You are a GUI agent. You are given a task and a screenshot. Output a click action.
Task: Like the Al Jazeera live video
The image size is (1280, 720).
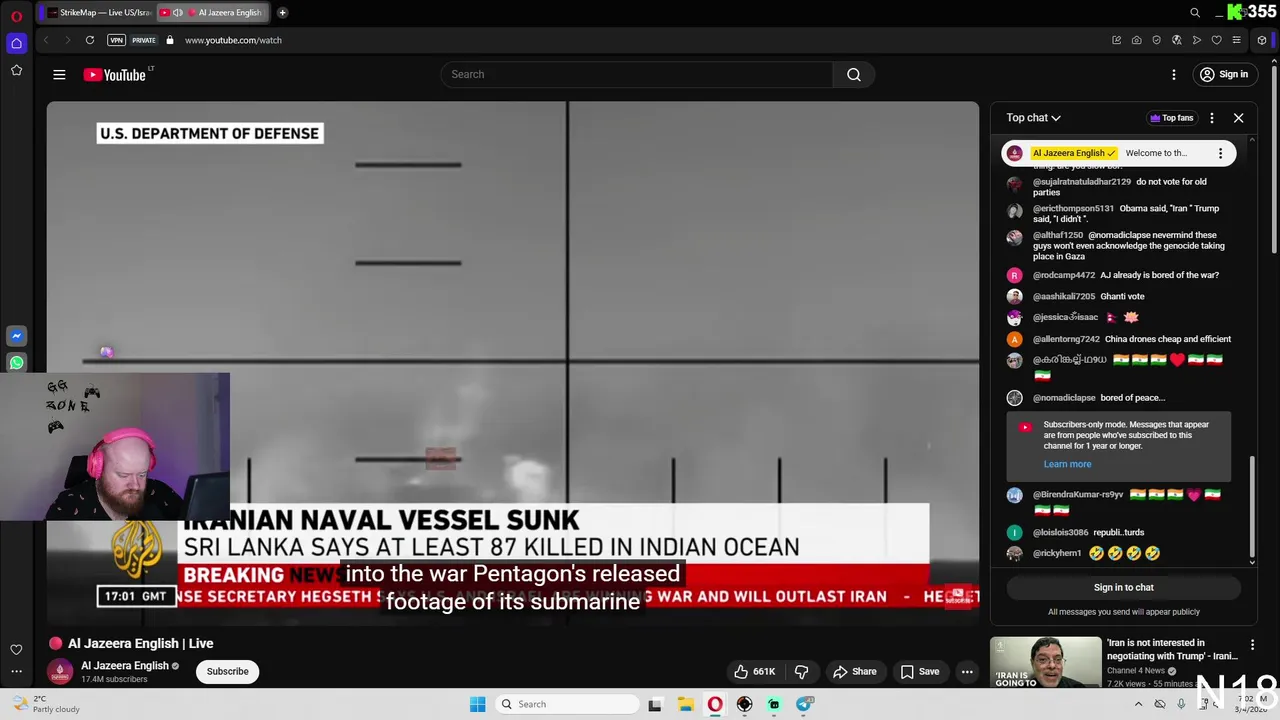click(754, 671)
